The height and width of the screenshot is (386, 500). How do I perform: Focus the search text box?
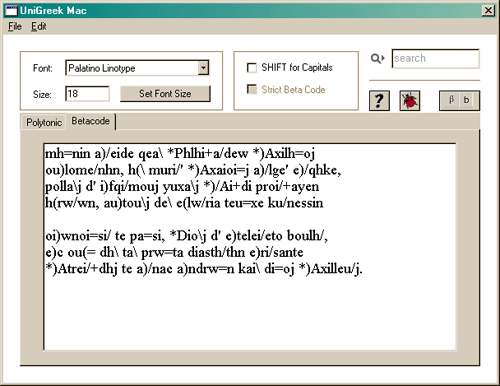tap(436, 59)
